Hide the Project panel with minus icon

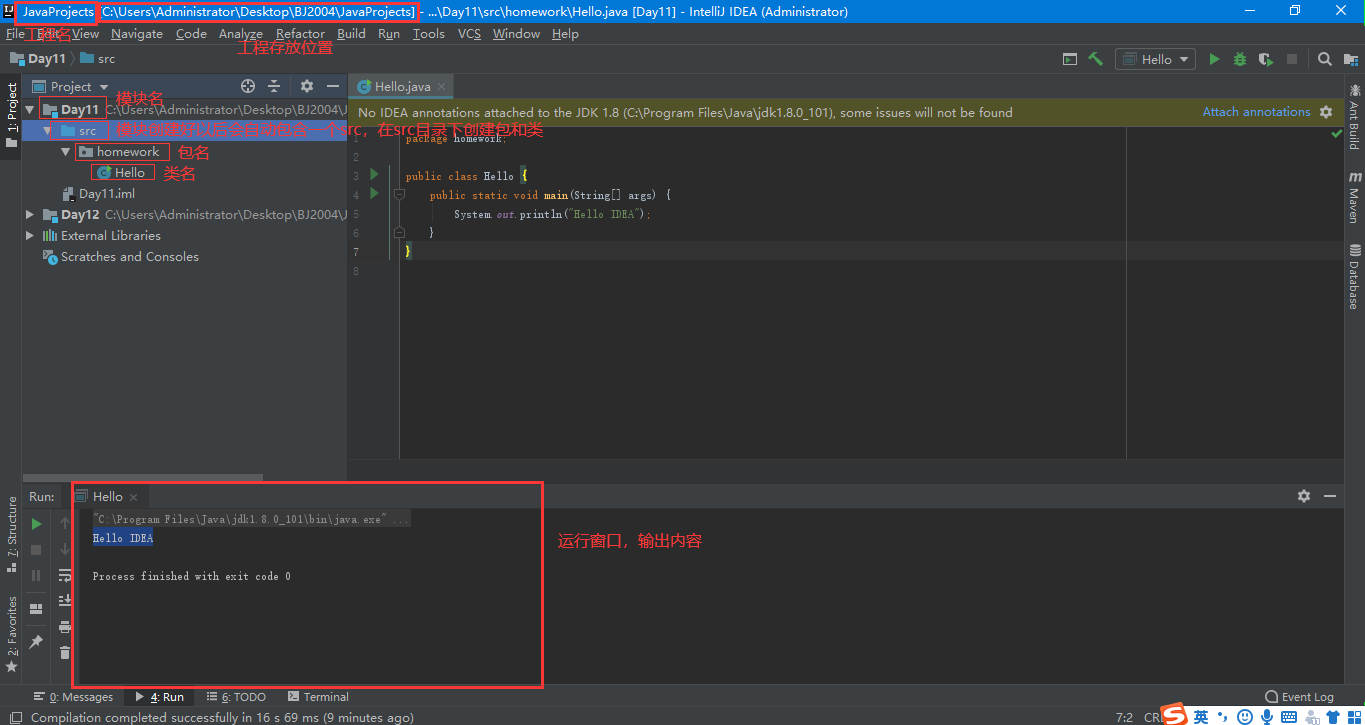click(333, 86)
